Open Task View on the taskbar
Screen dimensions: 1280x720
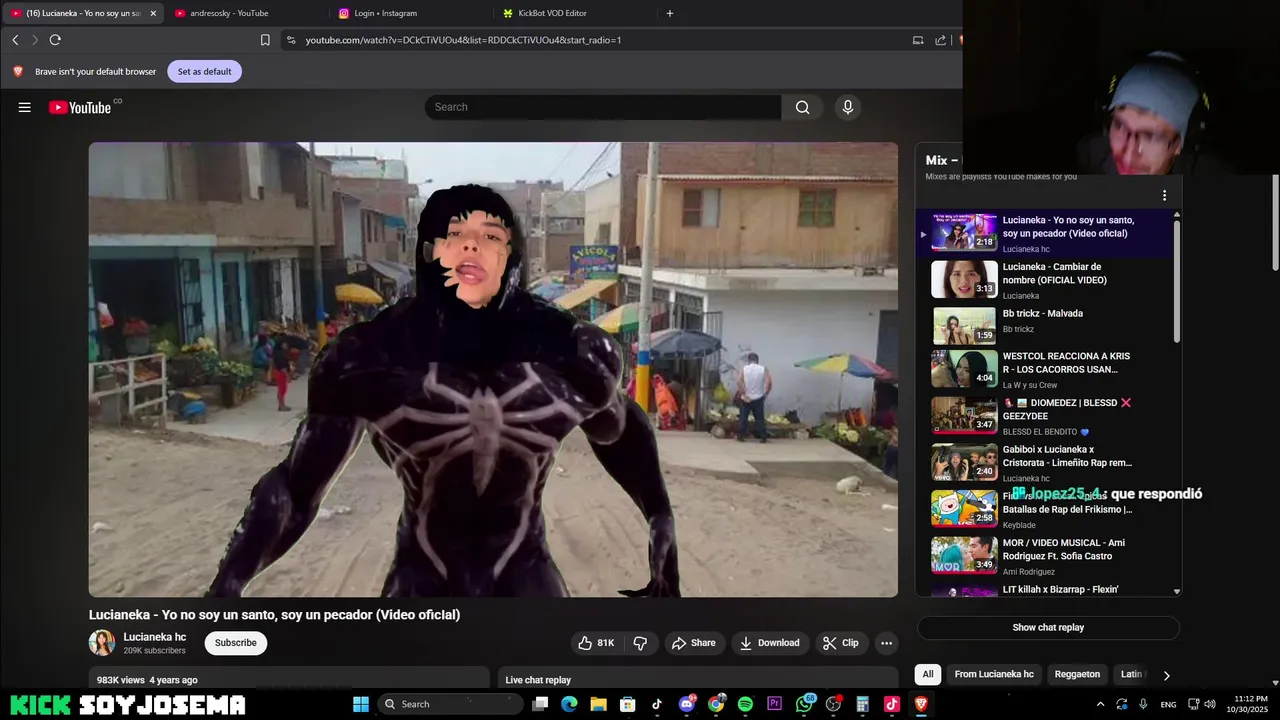540,704
